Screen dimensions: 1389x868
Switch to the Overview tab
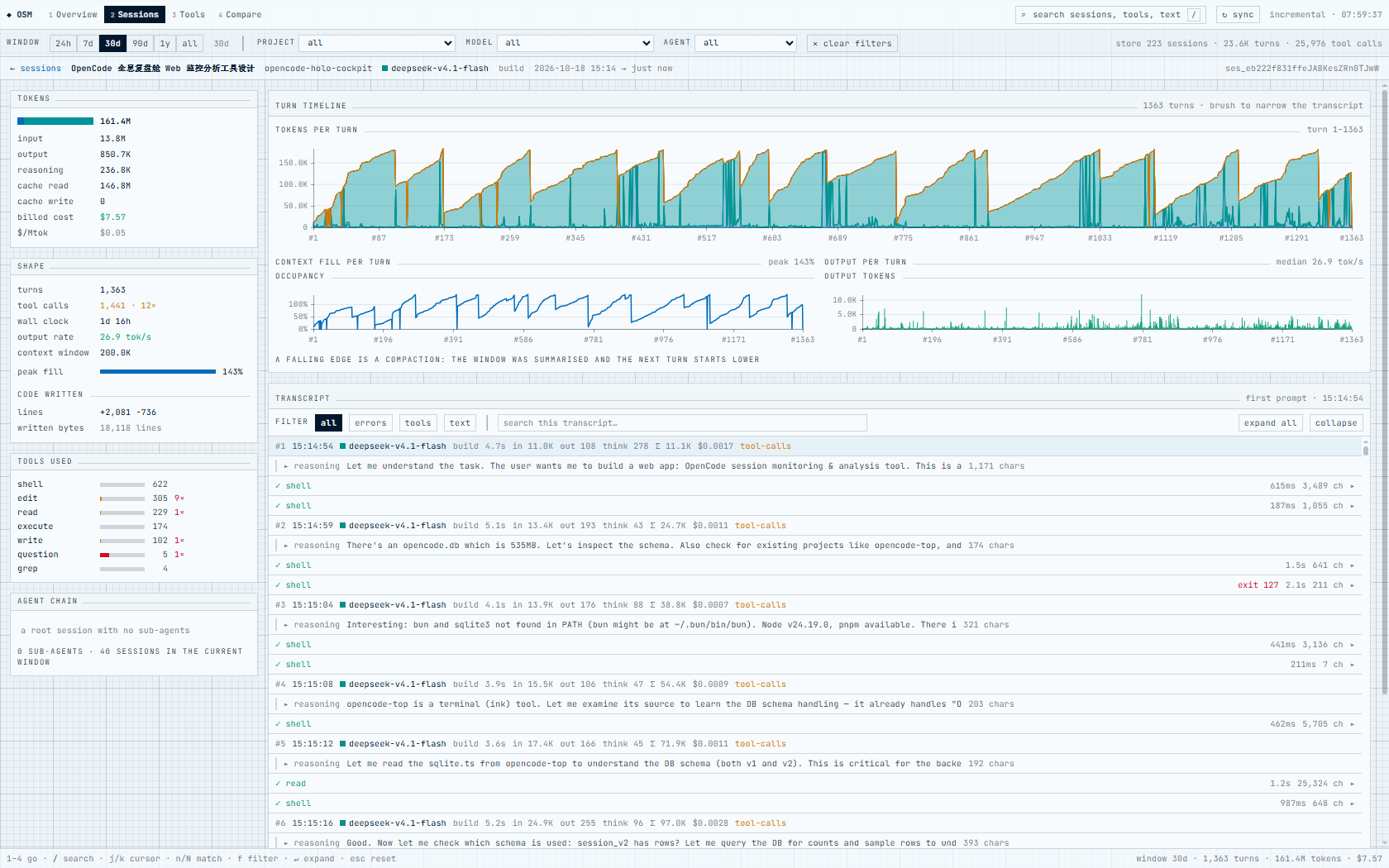point(73,15)
